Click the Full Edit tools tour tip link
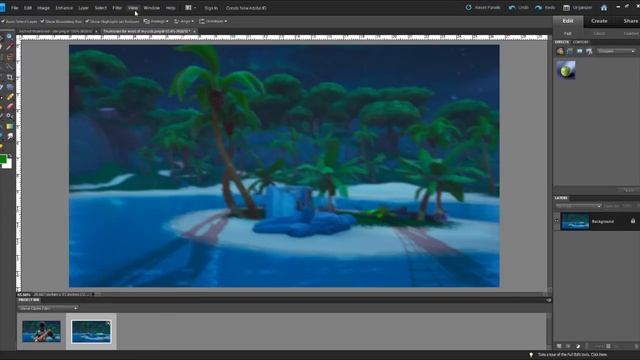This screenshot has width=640, height=360. pyautogui.click(x=572, y=355)
